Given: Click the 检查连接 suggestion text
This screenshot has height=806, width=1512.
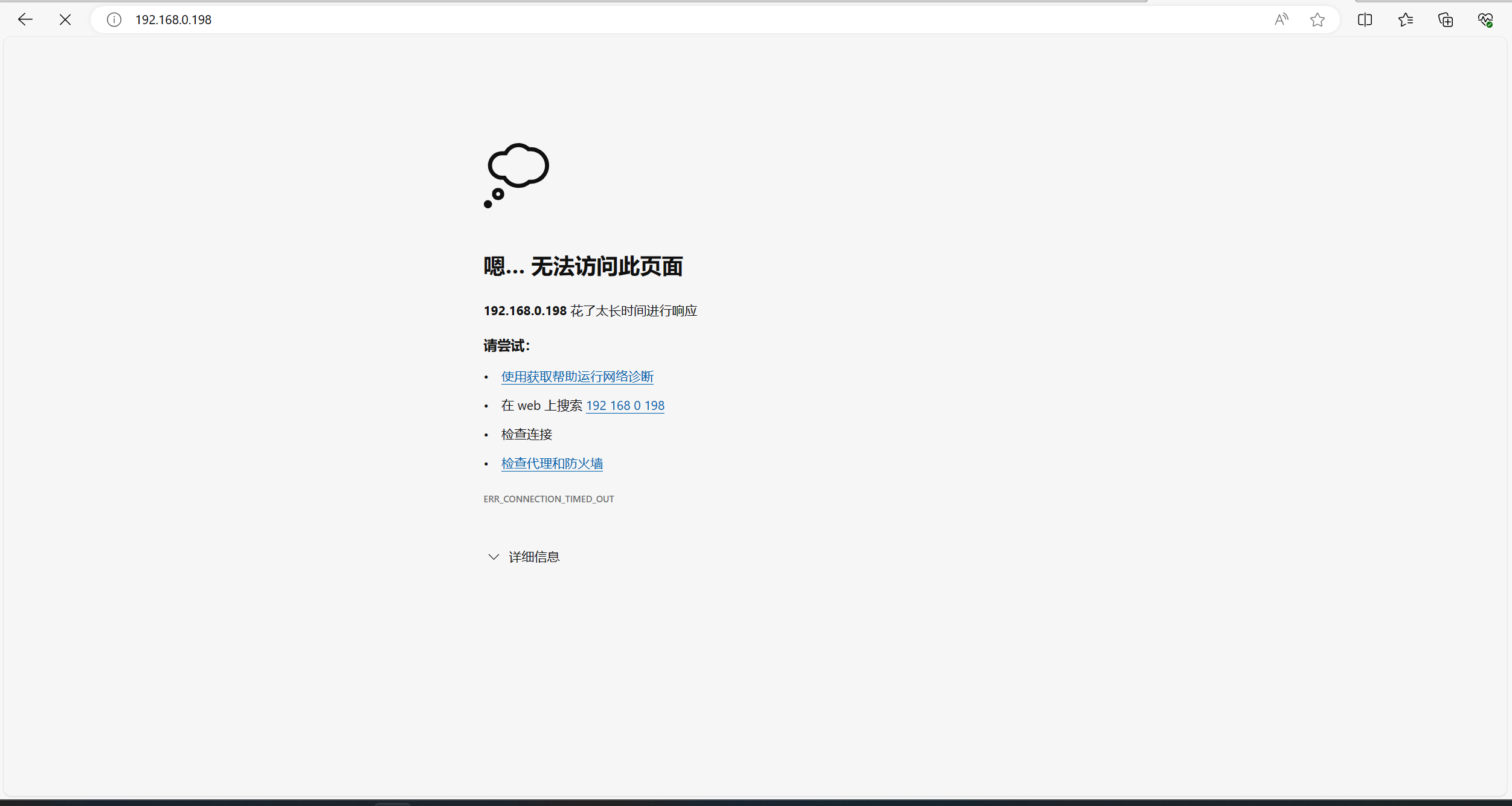Looking at the screenshot, I should pos(527,435).
